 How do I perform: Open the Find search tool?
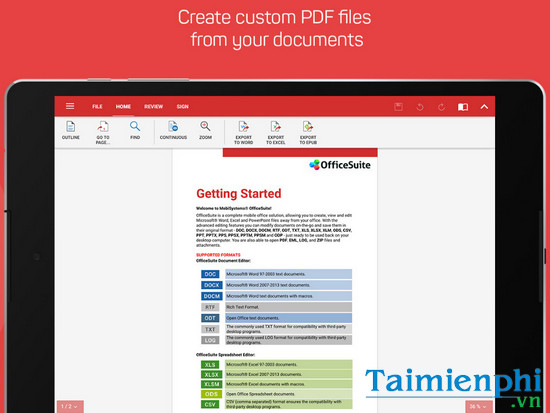point(135,131)
